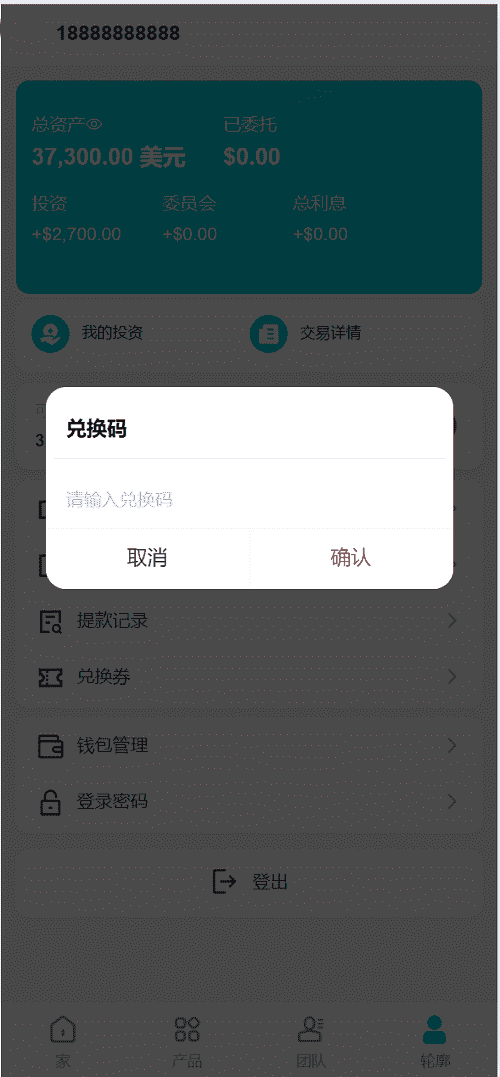Click the 登出 text label
The height and width of the screenshot is (1077, 500).
[x=270, y=882]
